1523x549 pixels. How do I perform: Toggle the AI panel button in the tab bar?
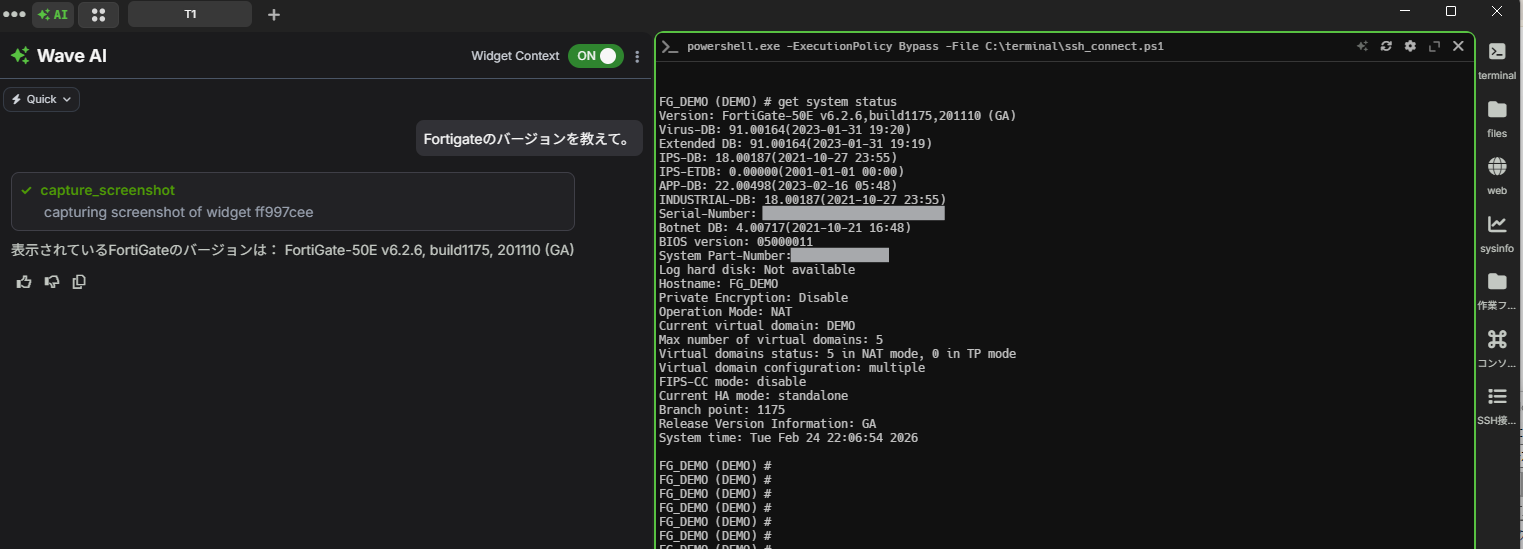pos(53,15)
